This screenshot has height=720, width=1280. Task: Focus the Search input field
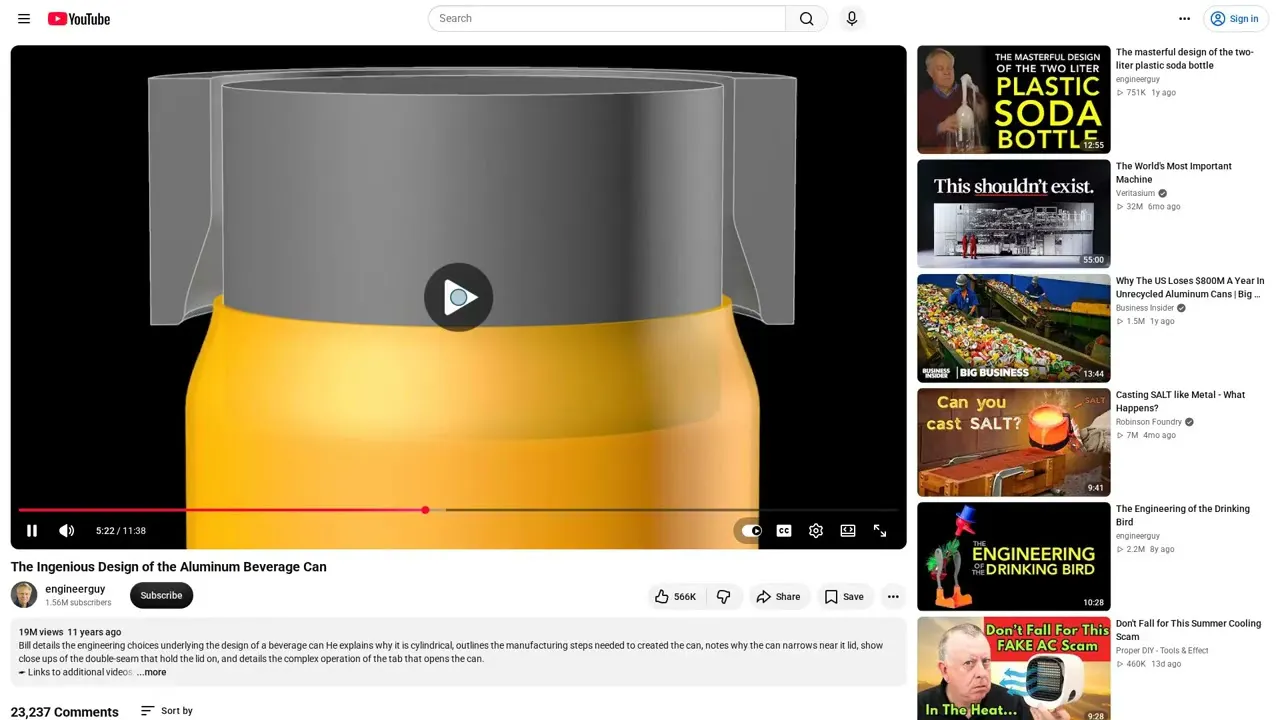coord(607,19)
